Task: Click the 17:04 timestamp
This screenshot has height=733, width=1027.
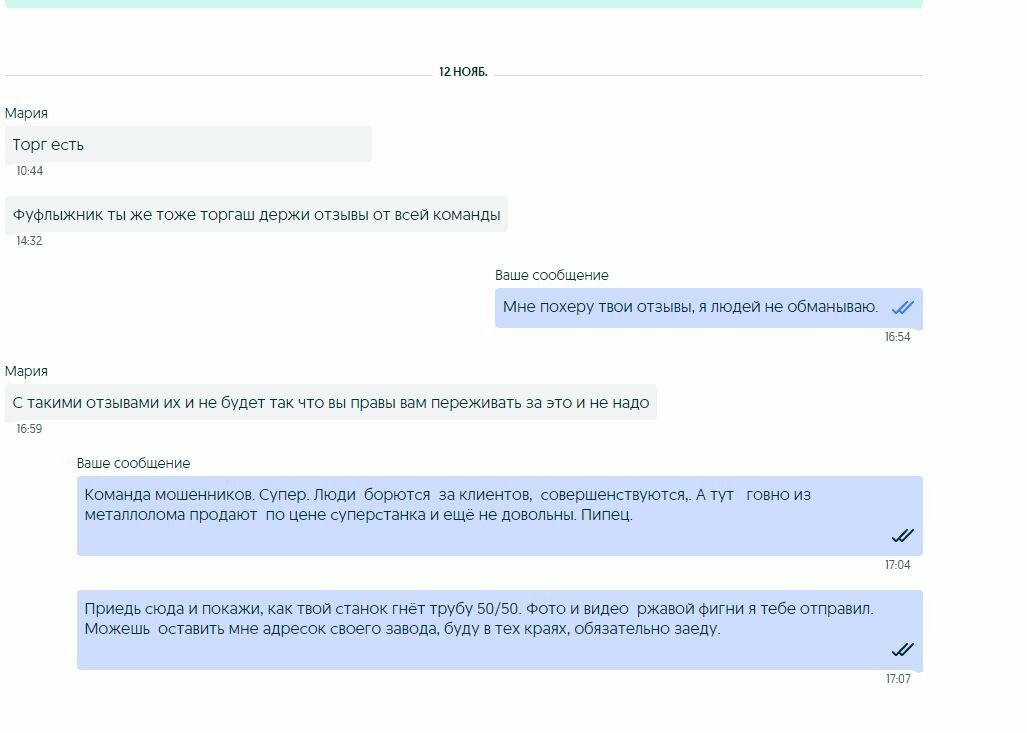Action: (897, 565)
